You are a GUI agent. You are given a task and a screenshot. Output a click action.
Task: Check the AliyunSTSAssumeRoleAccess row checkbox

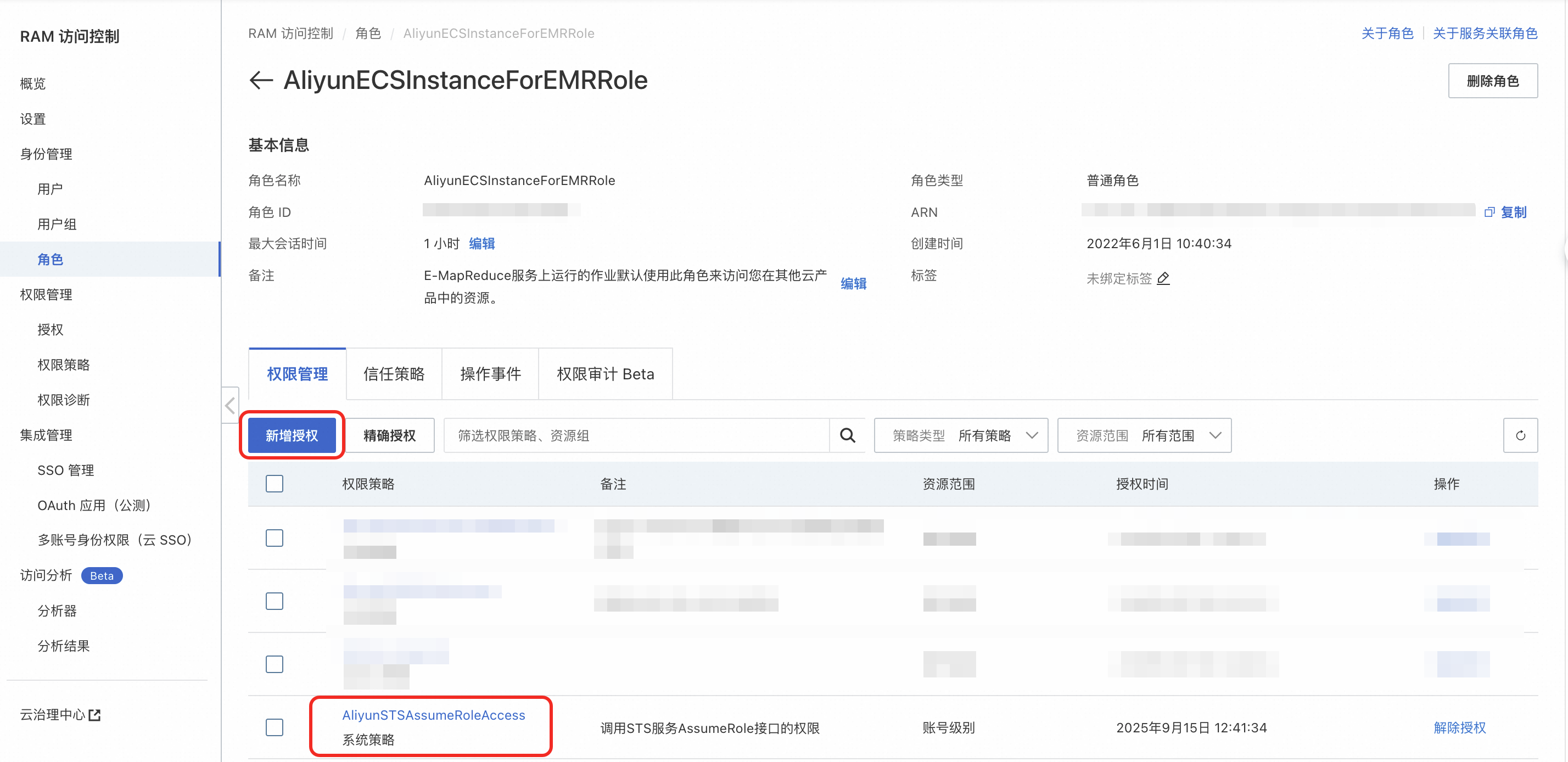coord(275,727)
